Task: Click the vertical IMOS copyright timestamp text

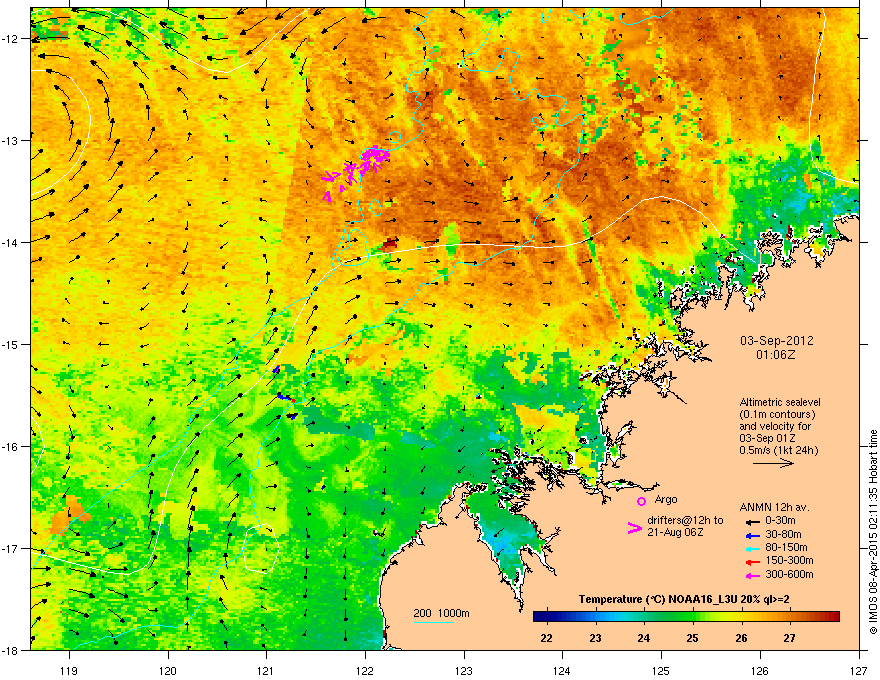Action: 873,532
